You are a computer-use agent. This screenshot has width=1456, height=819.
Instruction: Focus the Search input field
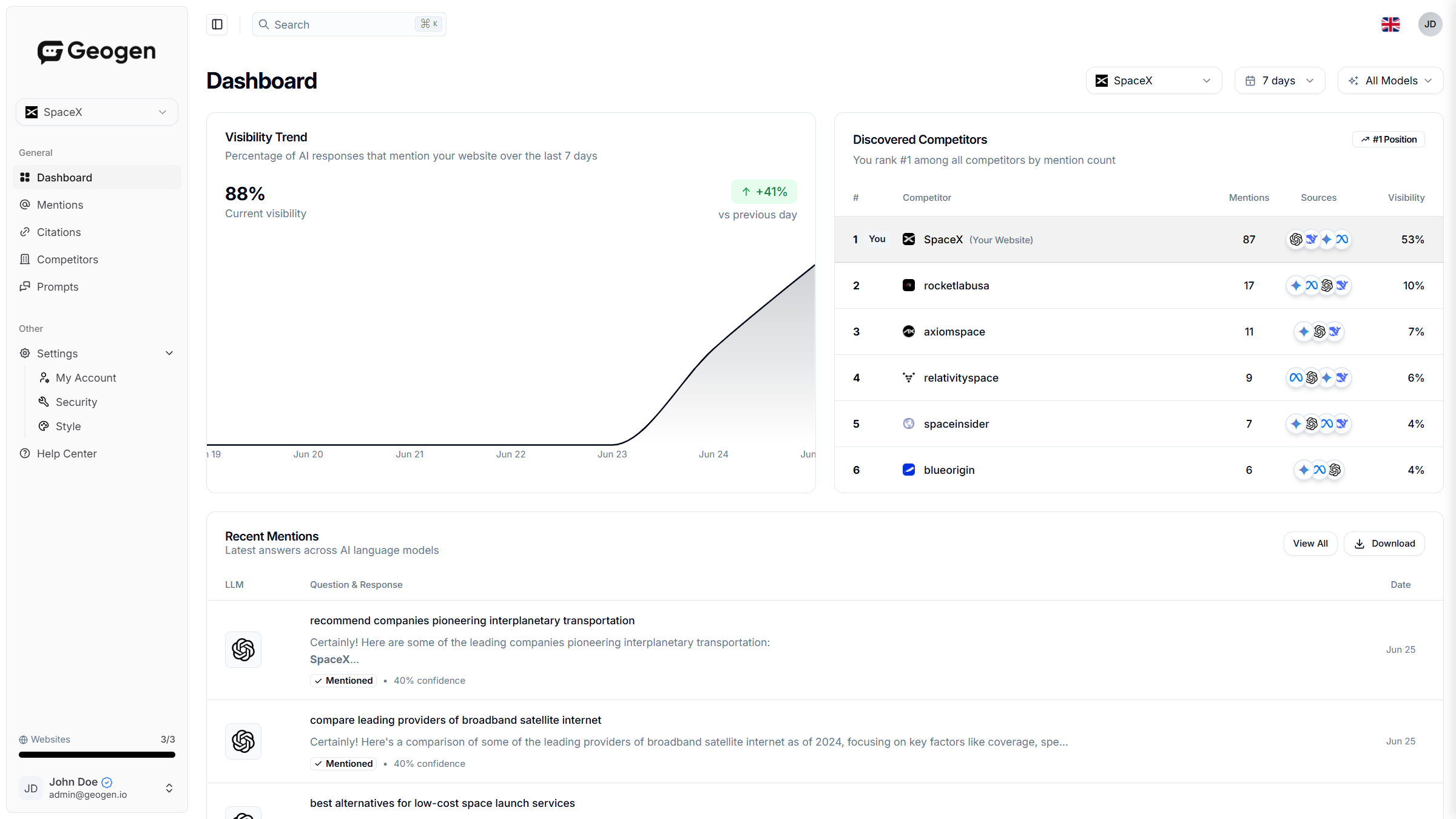point(349,24)
